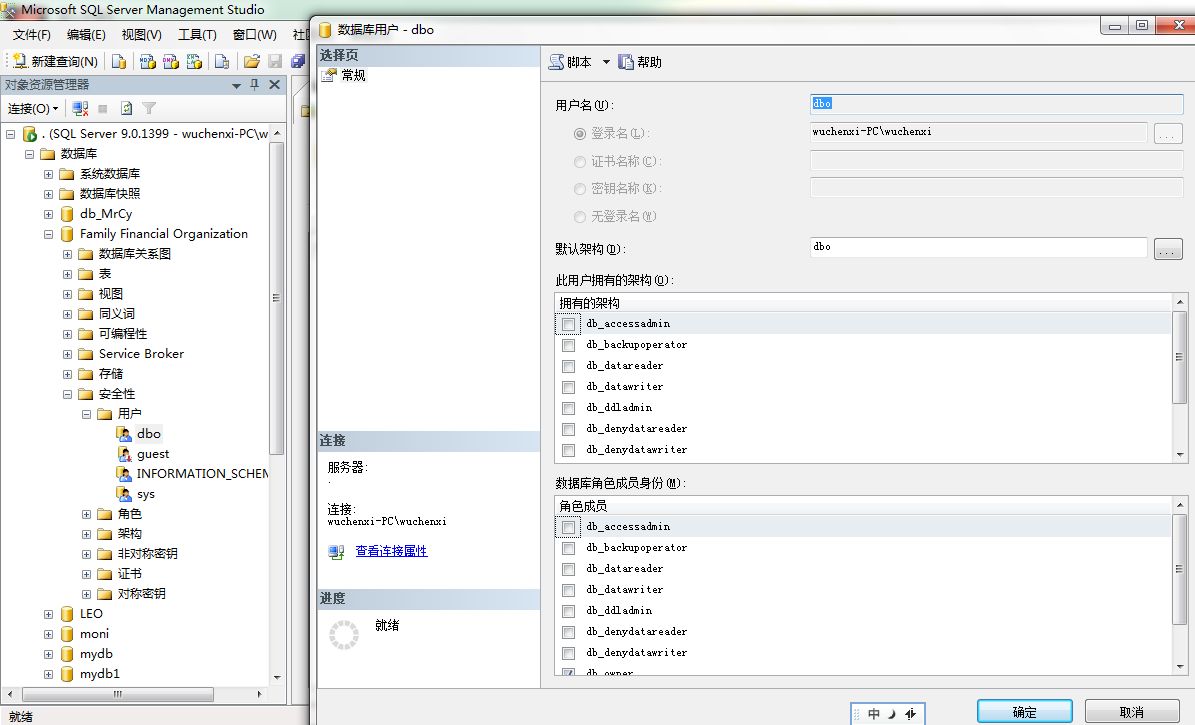Select the Login name (登录名) radio button
1195x725 pixels.
click(580, 133)
